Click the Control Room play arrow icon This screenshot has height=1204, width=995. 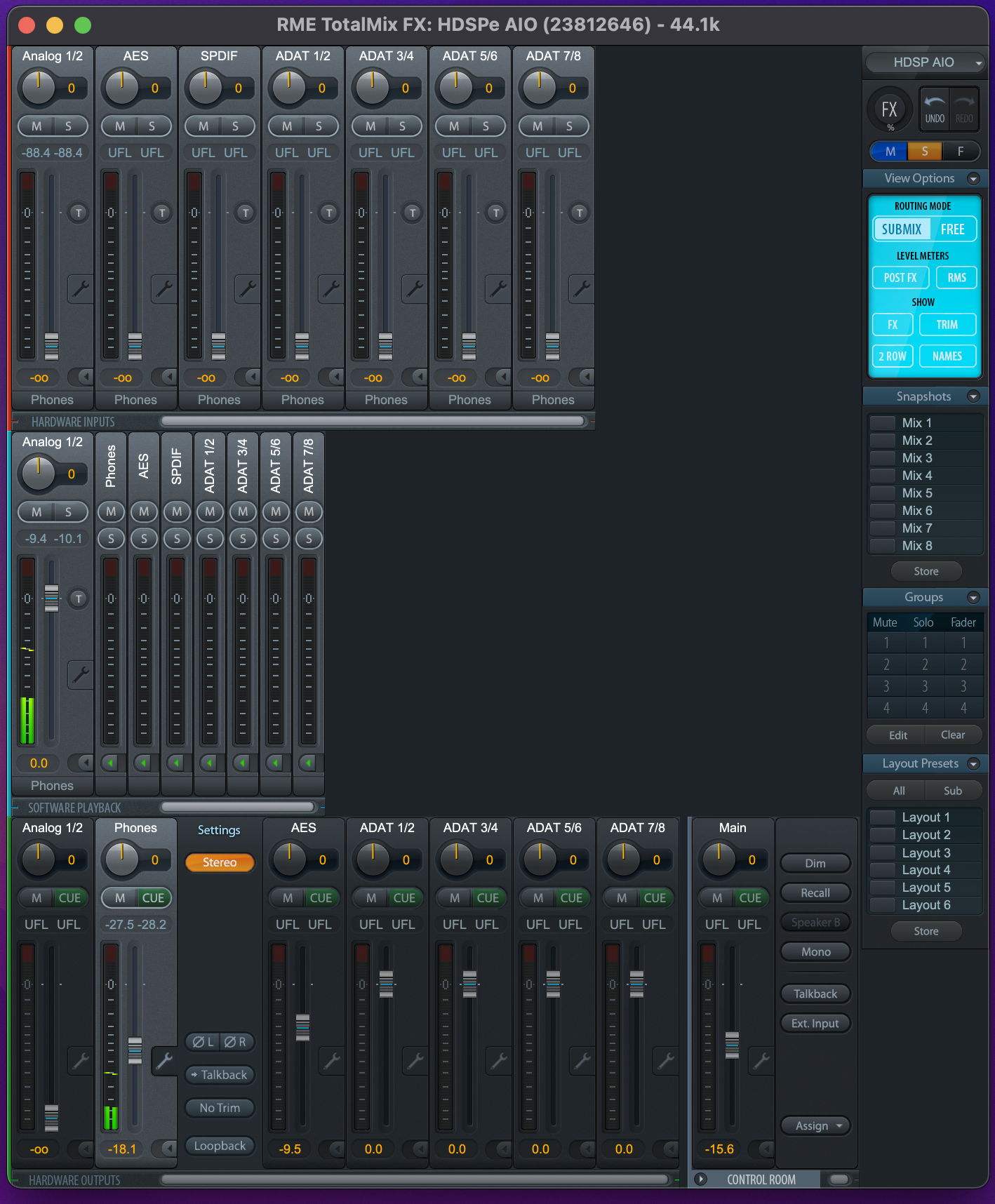700,1179
